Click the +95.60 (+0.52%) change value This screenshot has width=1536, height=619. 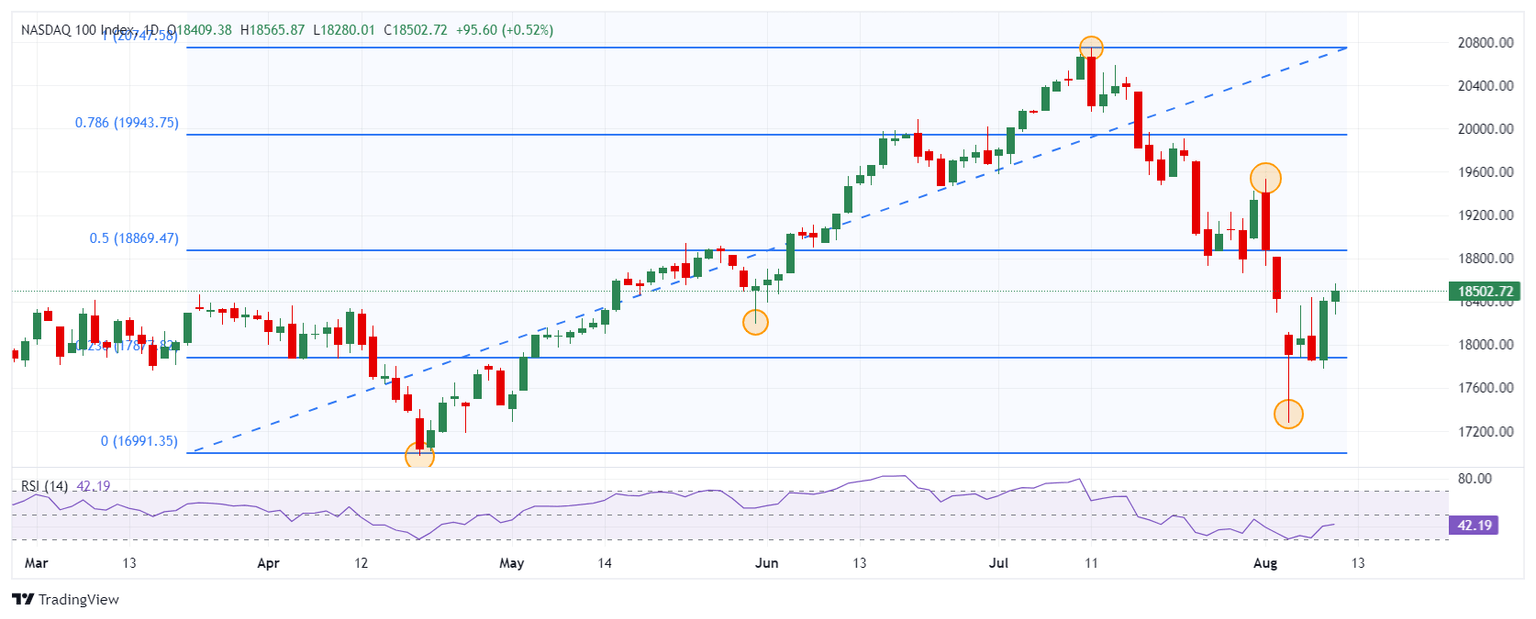(504, 30)
